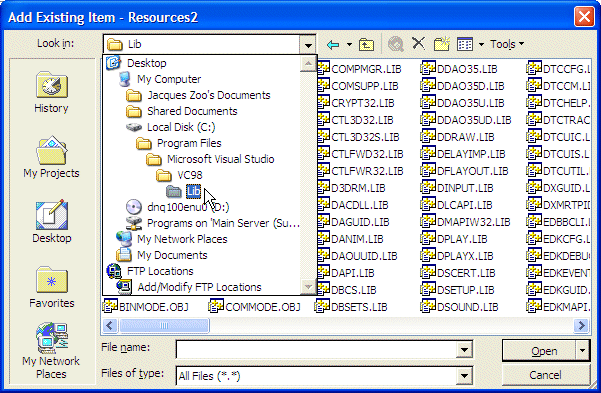Click the horizontal scrollbar left arrow
The height and width of the screenshot is (393, 601).
click(110, 326)
